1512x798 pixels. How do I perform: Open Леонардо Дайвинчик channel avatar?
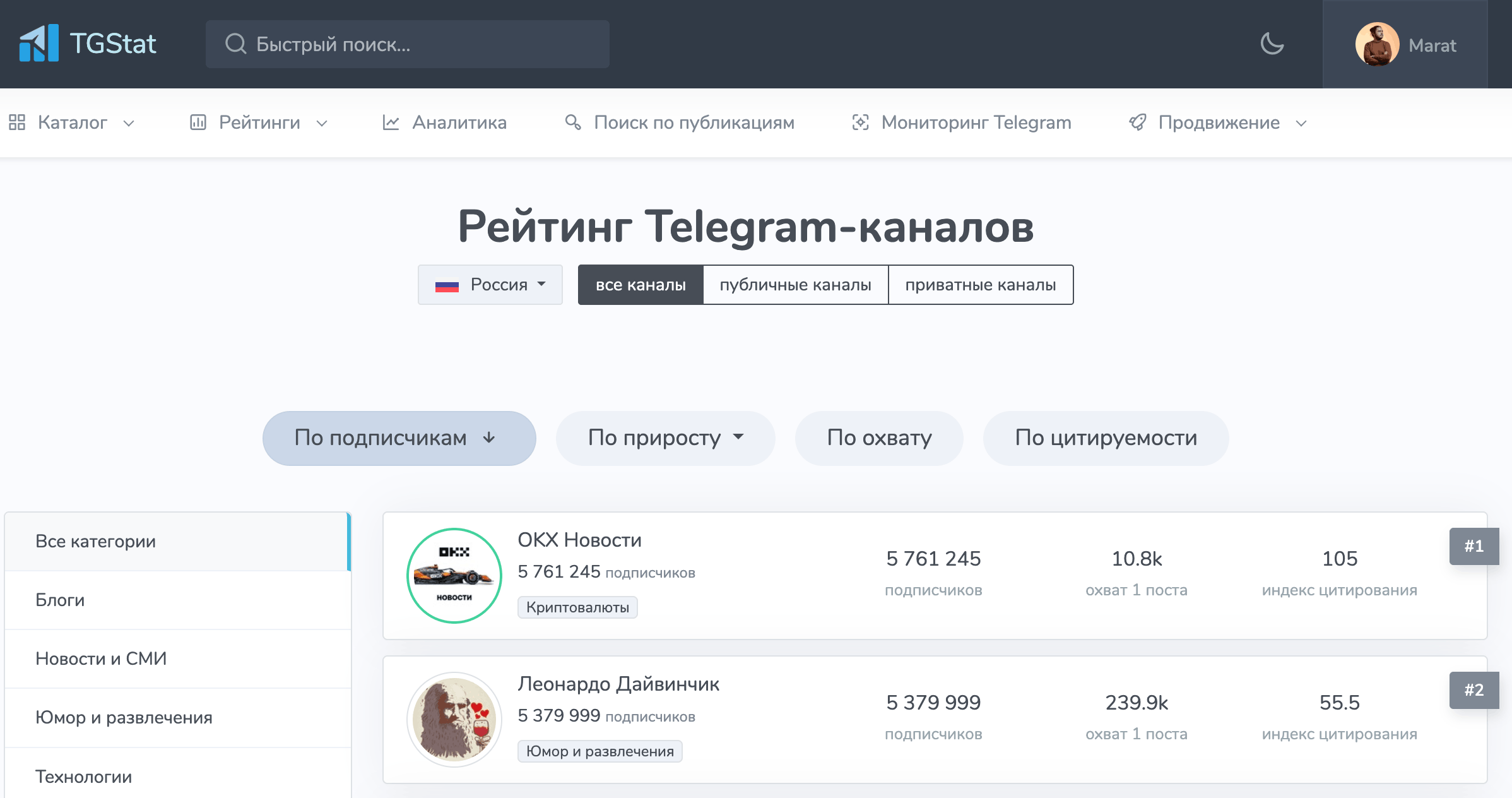coord(454,720)
